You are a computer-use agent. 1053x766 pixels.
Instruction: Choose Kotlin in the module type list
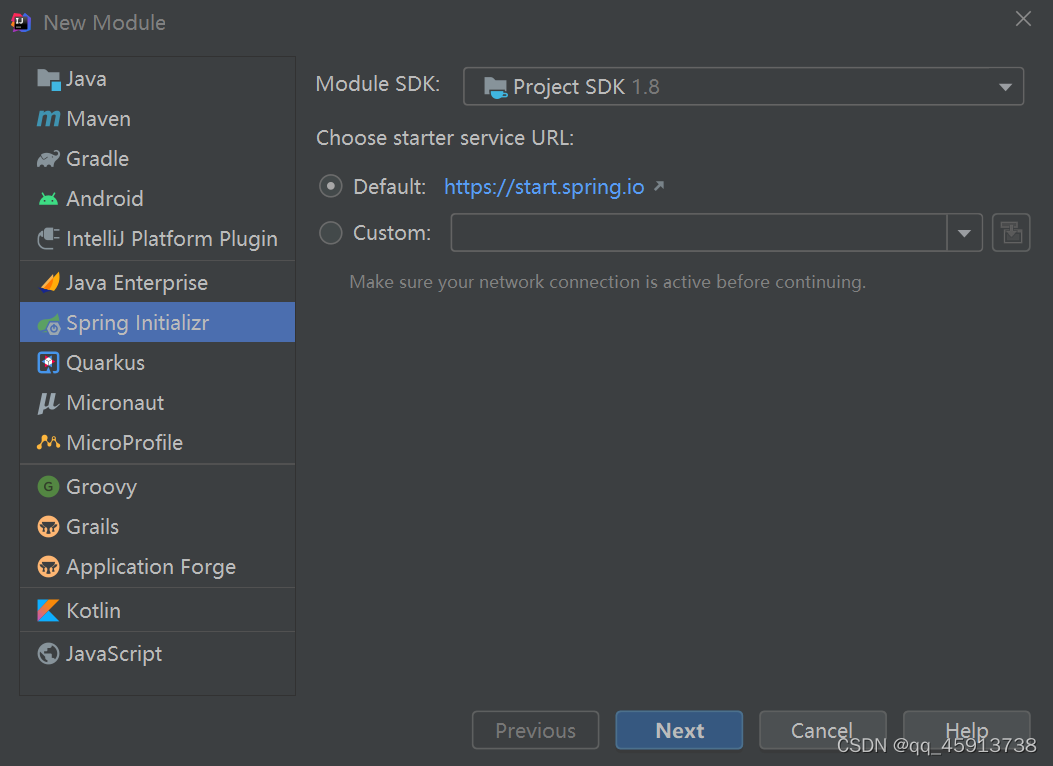click(157, 611)
